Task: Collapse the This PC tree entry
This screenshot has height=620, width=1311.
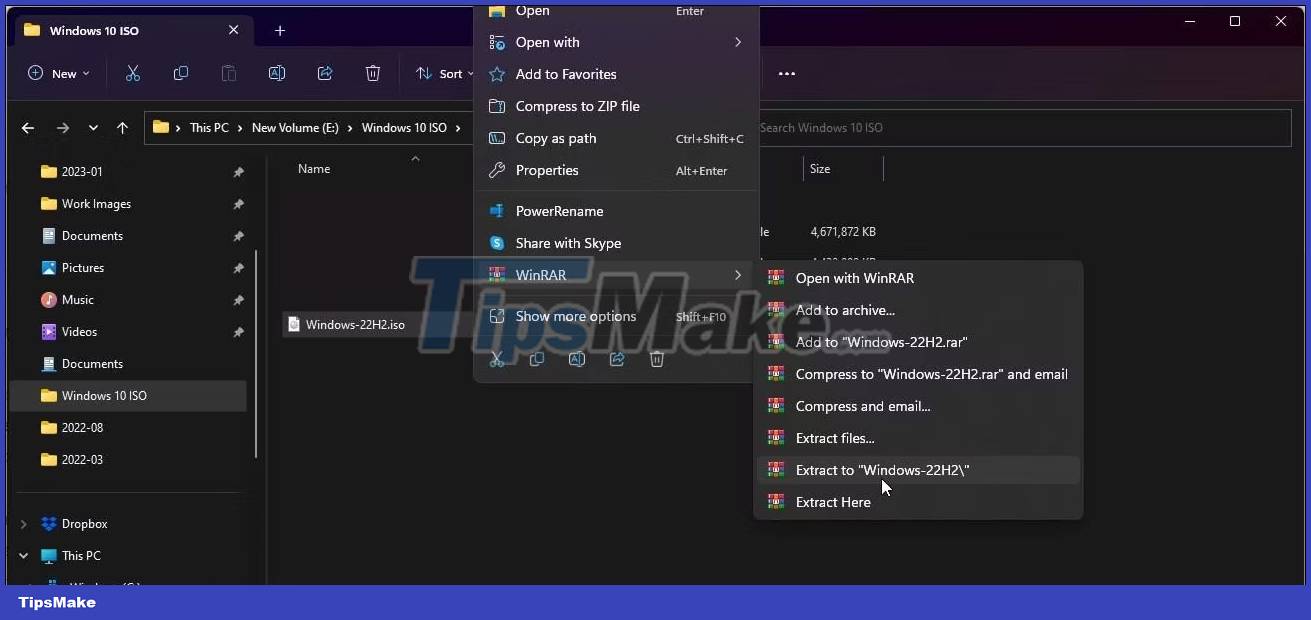Action: click(23, 556)
